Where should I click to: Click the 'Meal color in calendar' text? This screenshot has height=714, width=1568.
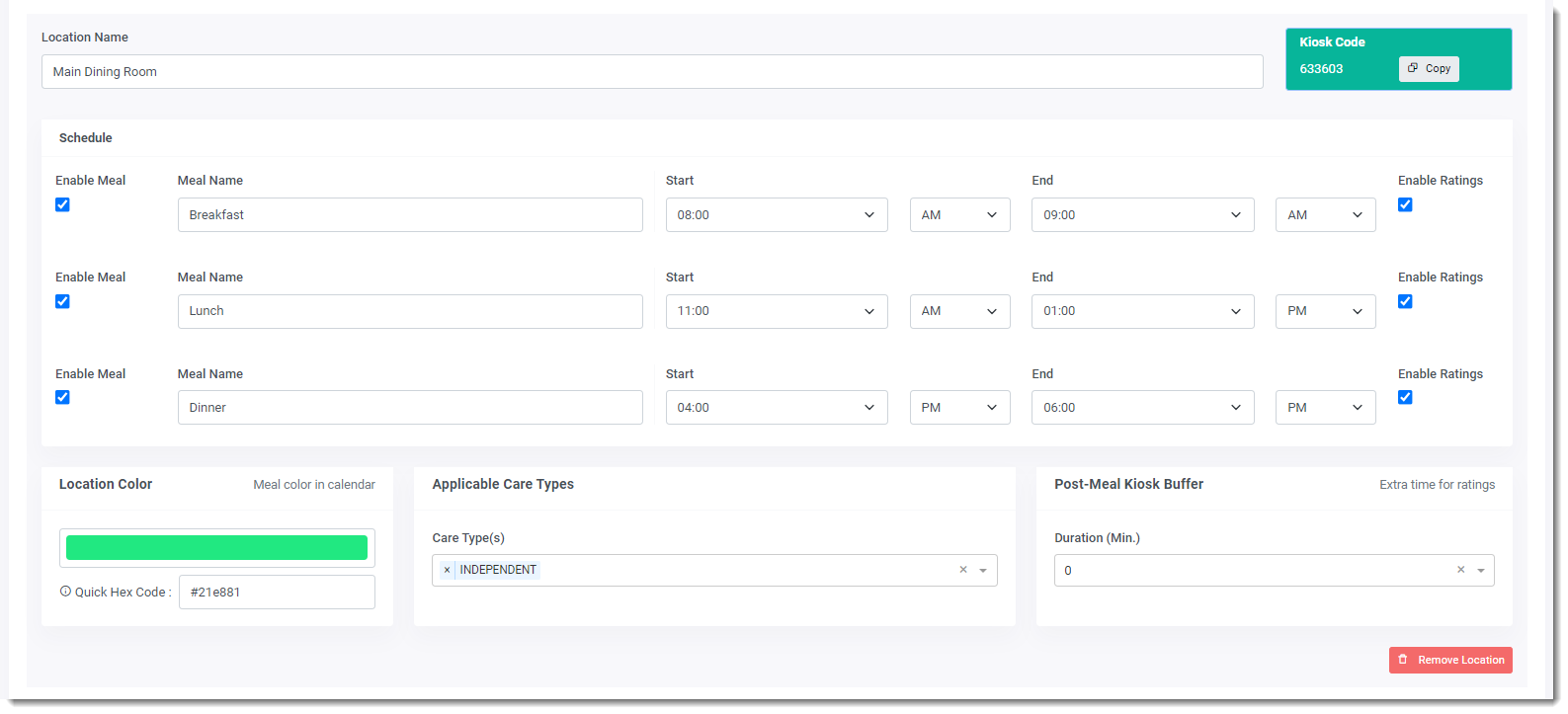click(314, 485)
